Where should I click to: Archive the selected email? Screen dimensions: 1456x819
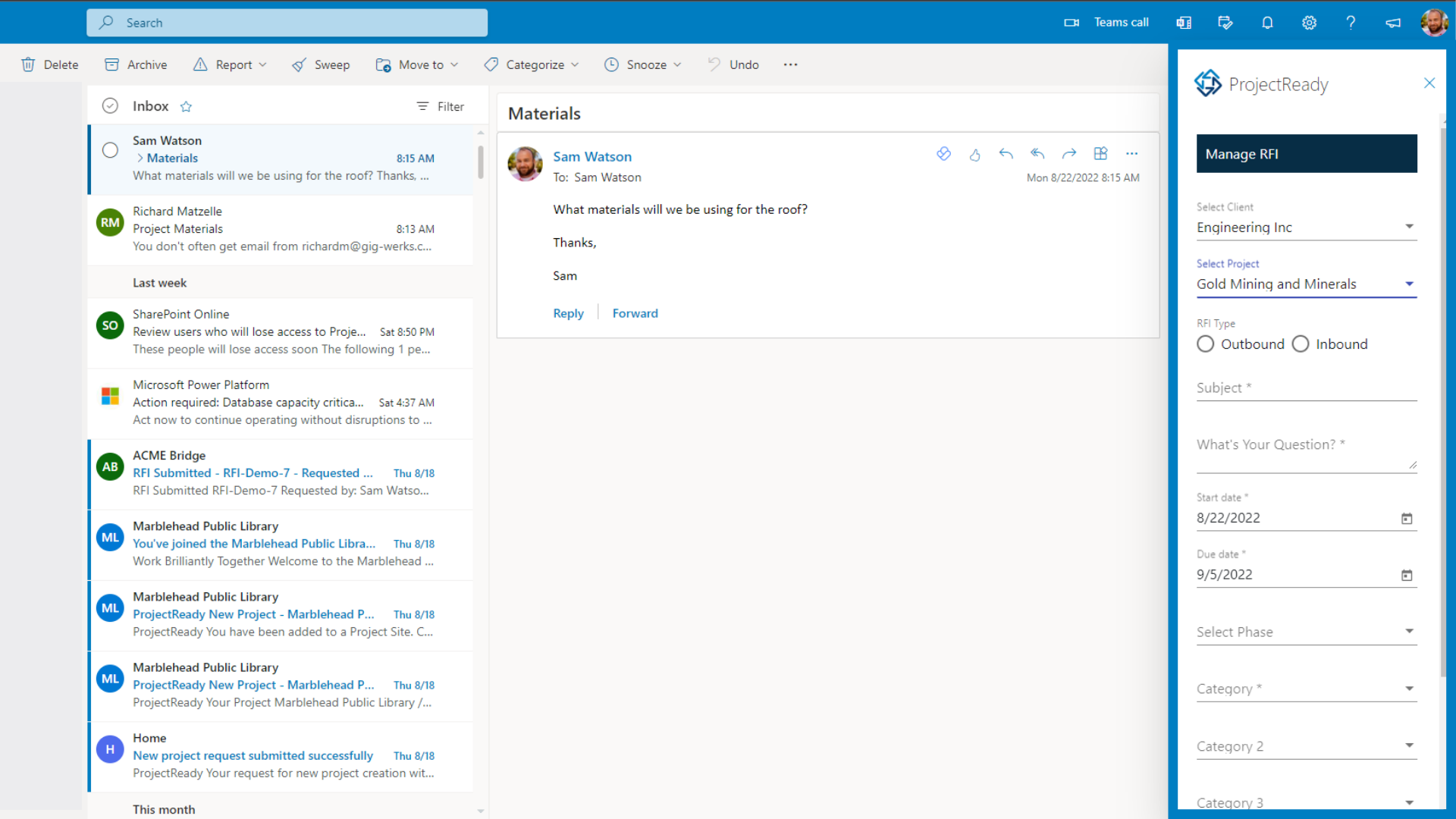coord(135,64)
